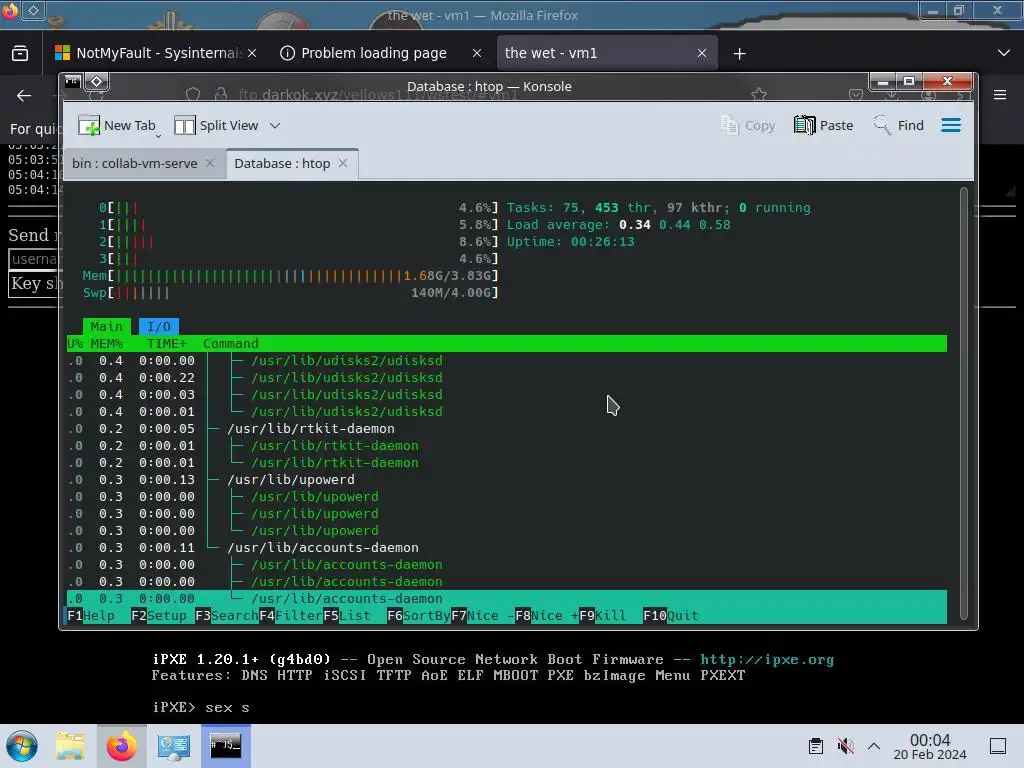
Task: Open the Firefox application menu
Action: click(x=1000, y=95)
